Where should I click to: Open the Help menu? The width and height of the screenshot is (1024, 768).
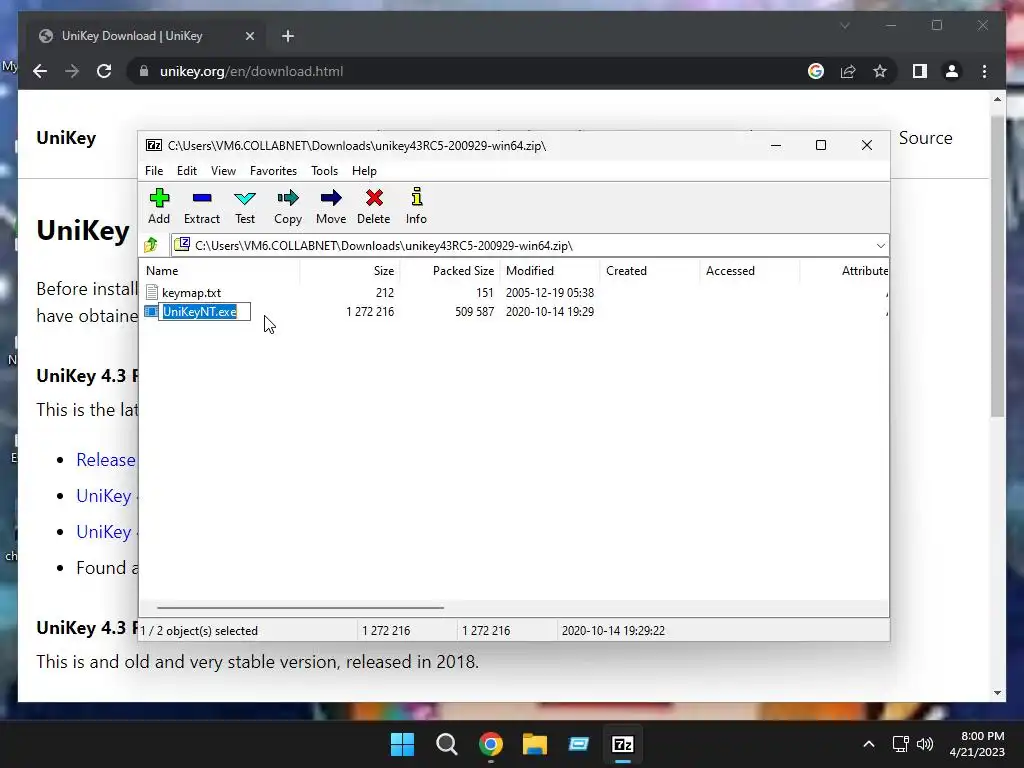coord(364,170)
